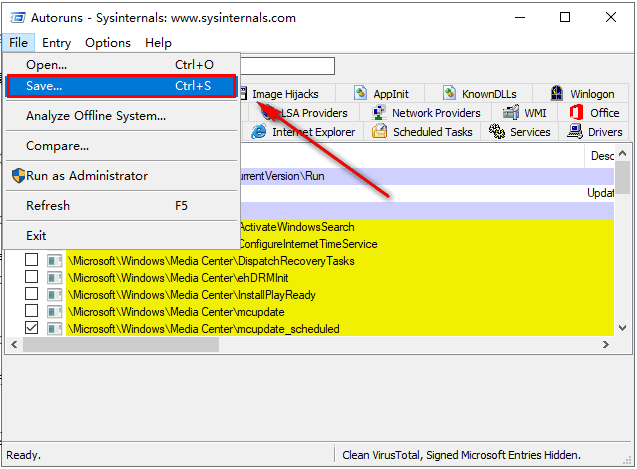The width and height of the screenshot is (637, 469).
Task: Click the shield icon beside Run as Administrator
Action: [18, 176]
